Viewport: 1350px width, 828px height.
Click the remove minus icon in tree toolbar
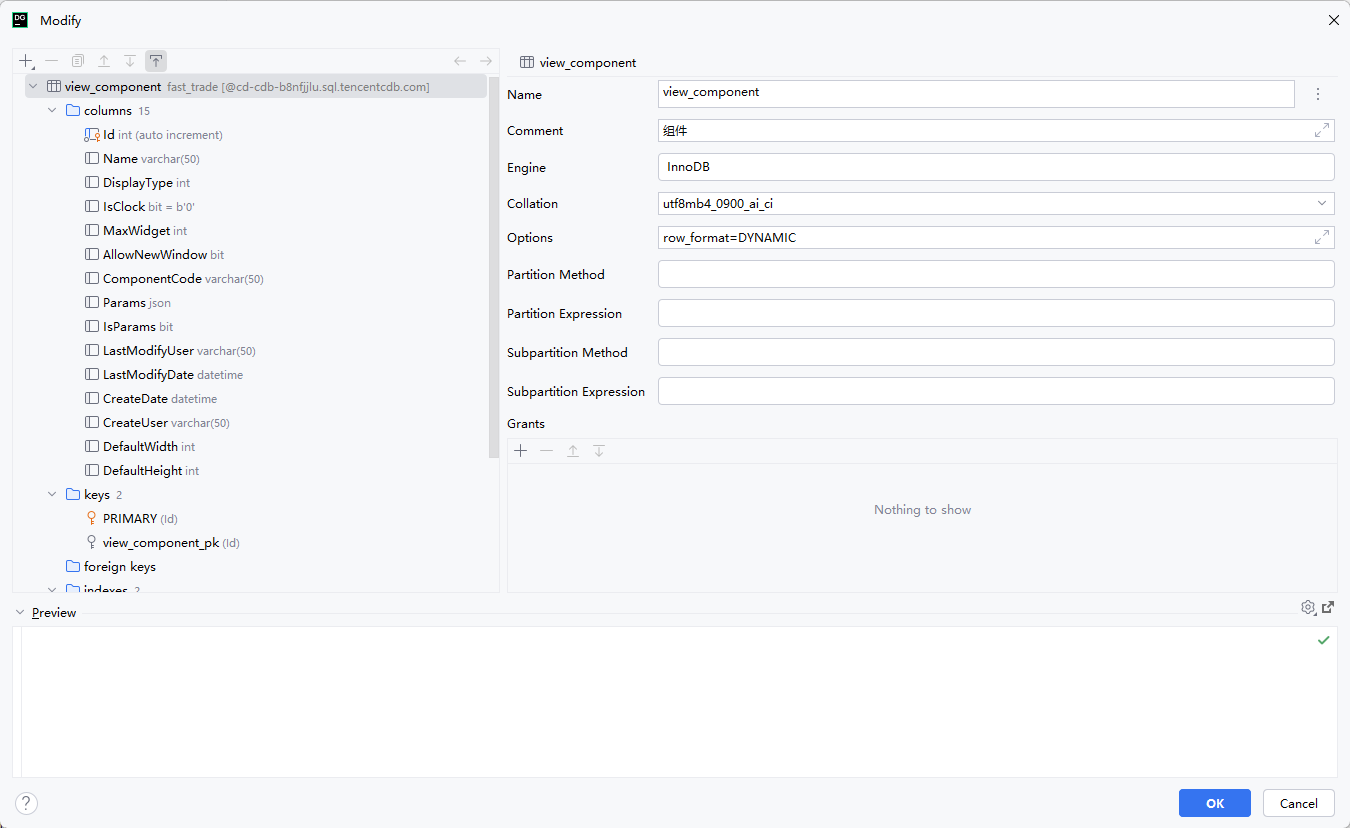tap(52, 61)
